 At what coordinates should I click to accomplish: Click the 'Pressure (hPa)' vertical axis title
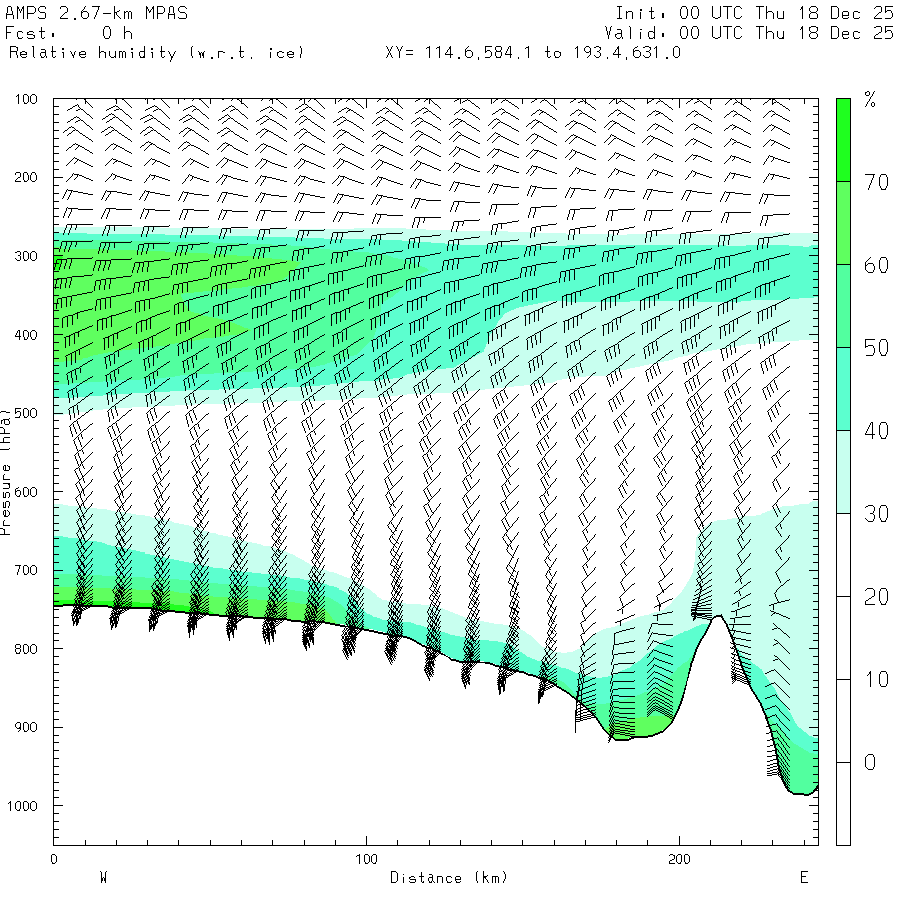pyautogui.click(x=5, y=472)
